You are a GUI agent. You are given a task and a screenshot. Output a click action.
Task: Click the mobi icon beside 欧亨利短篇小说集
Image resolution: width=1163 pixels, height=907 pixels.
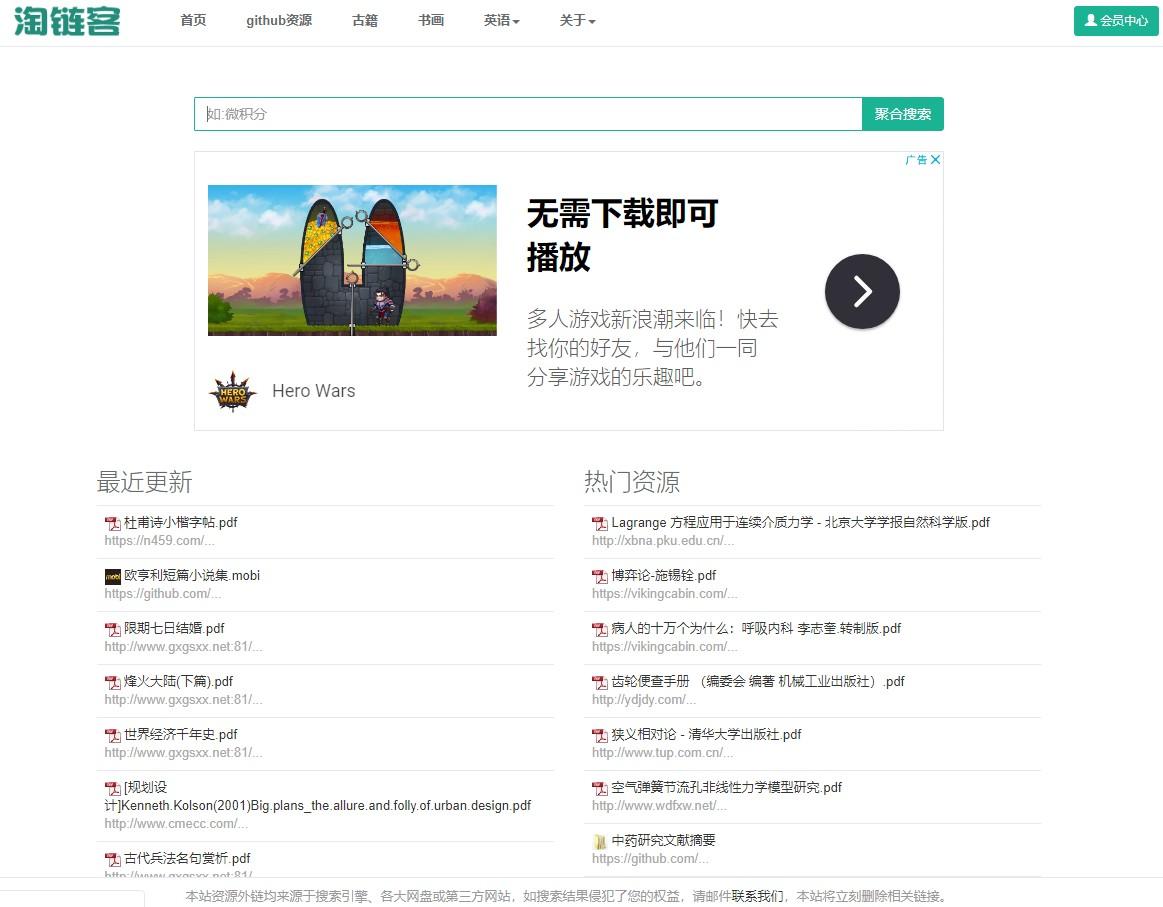[x=112, y=576]
